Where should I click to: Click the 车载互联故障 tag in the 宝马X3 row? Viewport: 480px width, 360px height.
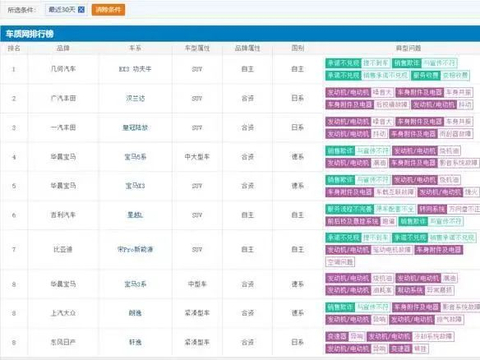(395, 192)
